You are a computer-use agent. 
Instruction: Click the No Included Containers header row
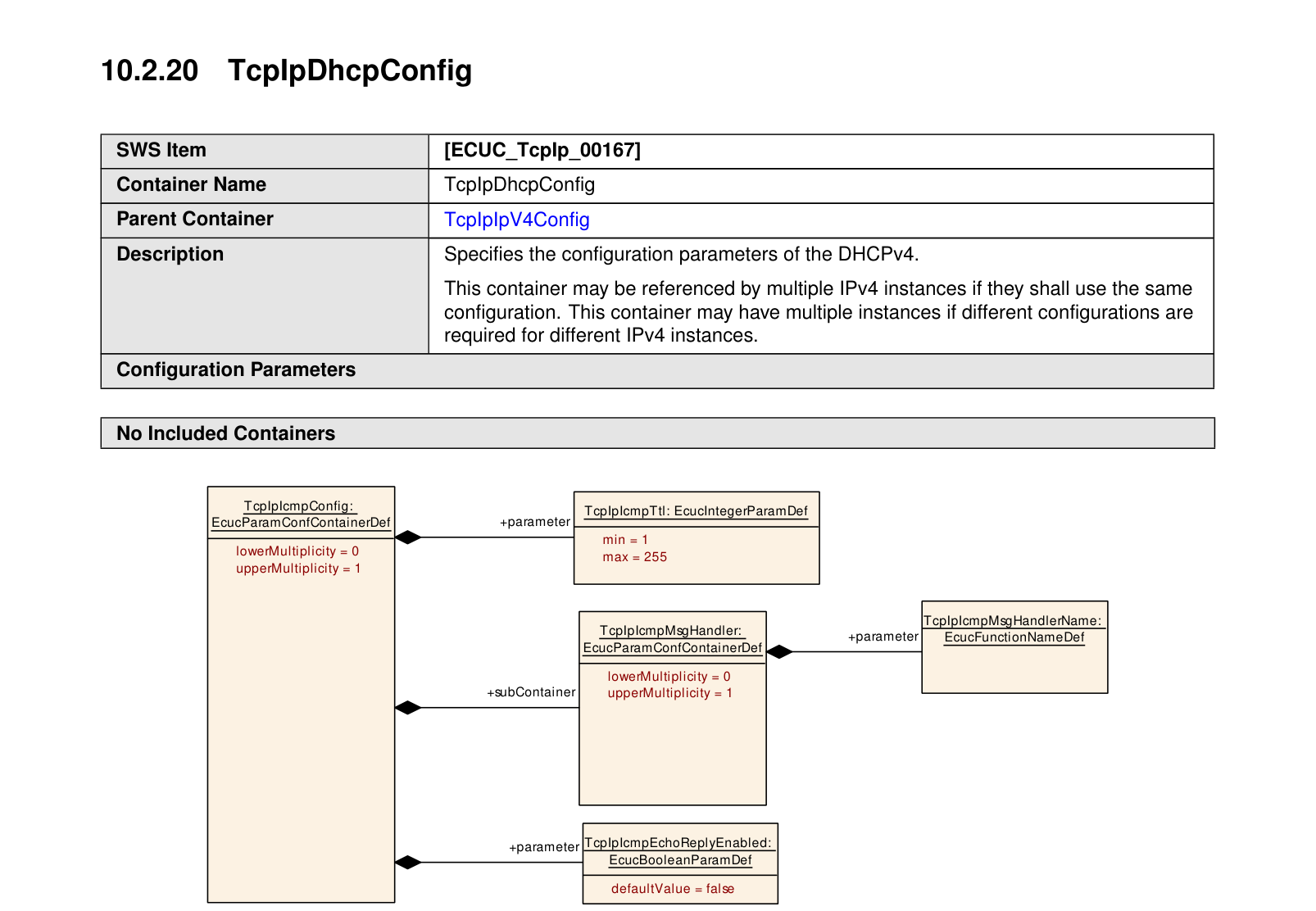pos(657,433)
